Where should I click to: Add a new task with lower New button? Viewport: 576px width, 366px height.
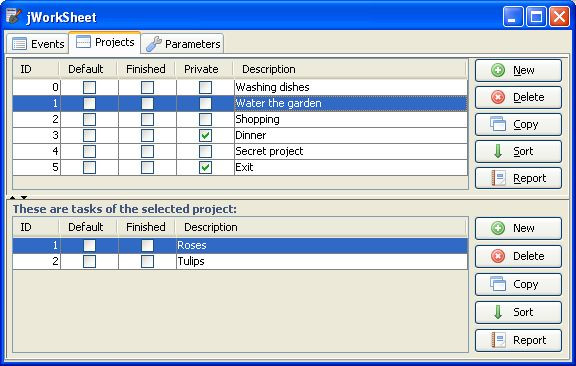[518, 228]
